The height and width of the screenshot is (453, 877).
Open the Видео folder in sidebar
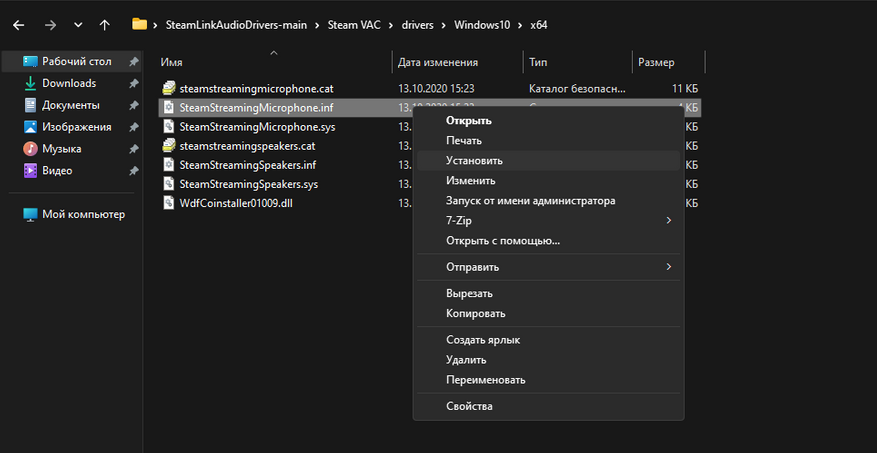pyautogui.click(x=56, y=170)
